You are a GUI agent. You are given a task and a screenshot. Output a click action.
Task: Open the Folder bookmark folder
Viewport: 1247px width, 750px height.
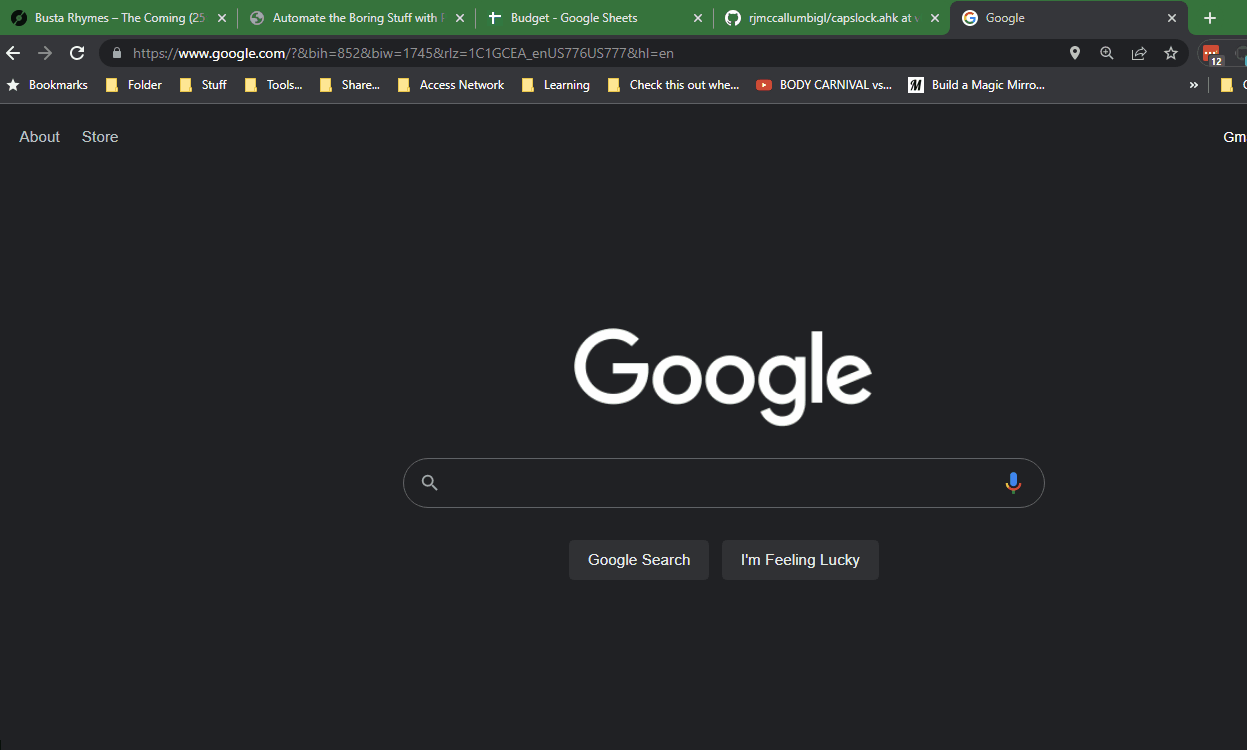pyautogui.click(x=133, y=85)
